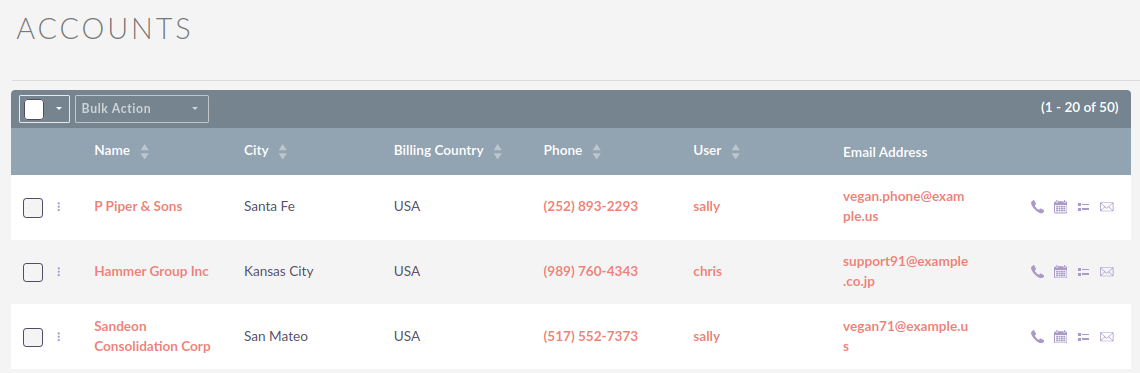Open the calendar icon for P Piper & Sons
Screen dimensions: 1140x373
click(x=1061, y=206)
